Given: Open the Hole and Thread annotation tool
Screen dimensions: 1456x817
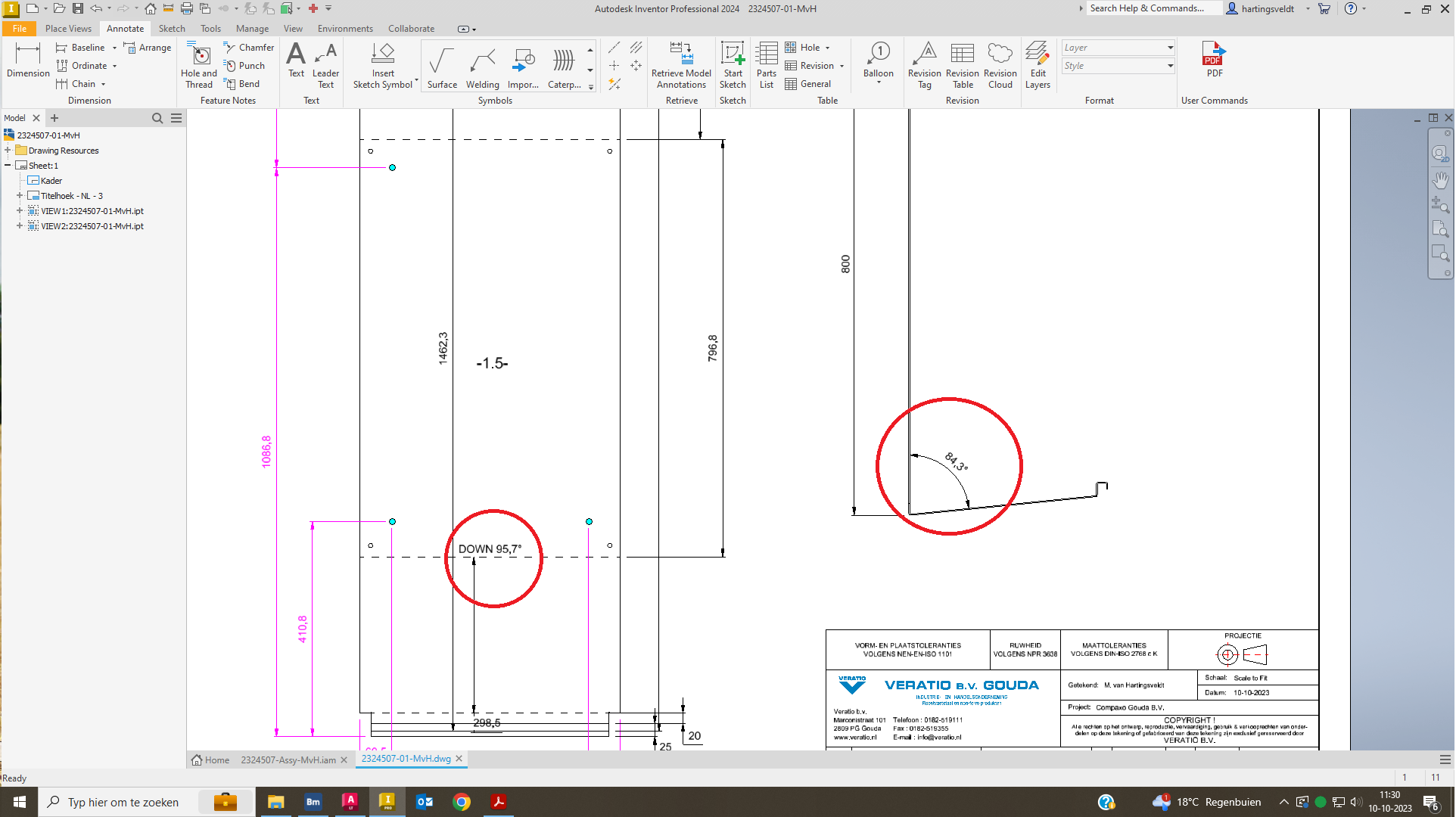Looking at the screenshot, I should [198, 65].
